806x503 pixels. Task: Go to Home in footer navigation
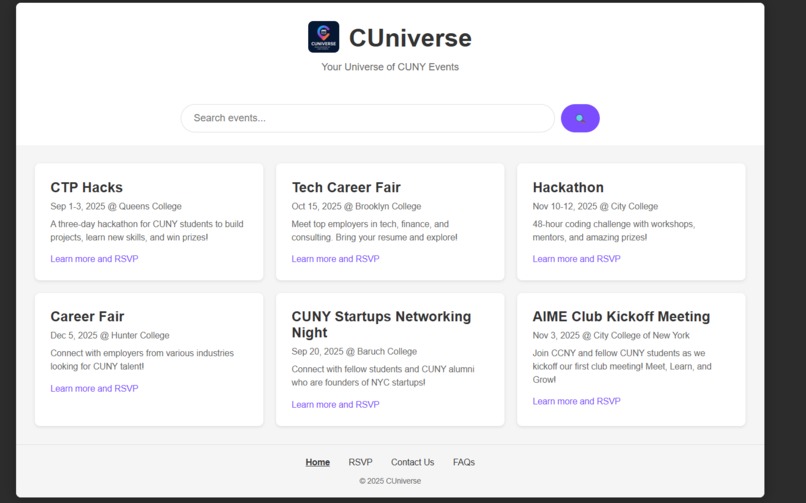click(318, 462)
